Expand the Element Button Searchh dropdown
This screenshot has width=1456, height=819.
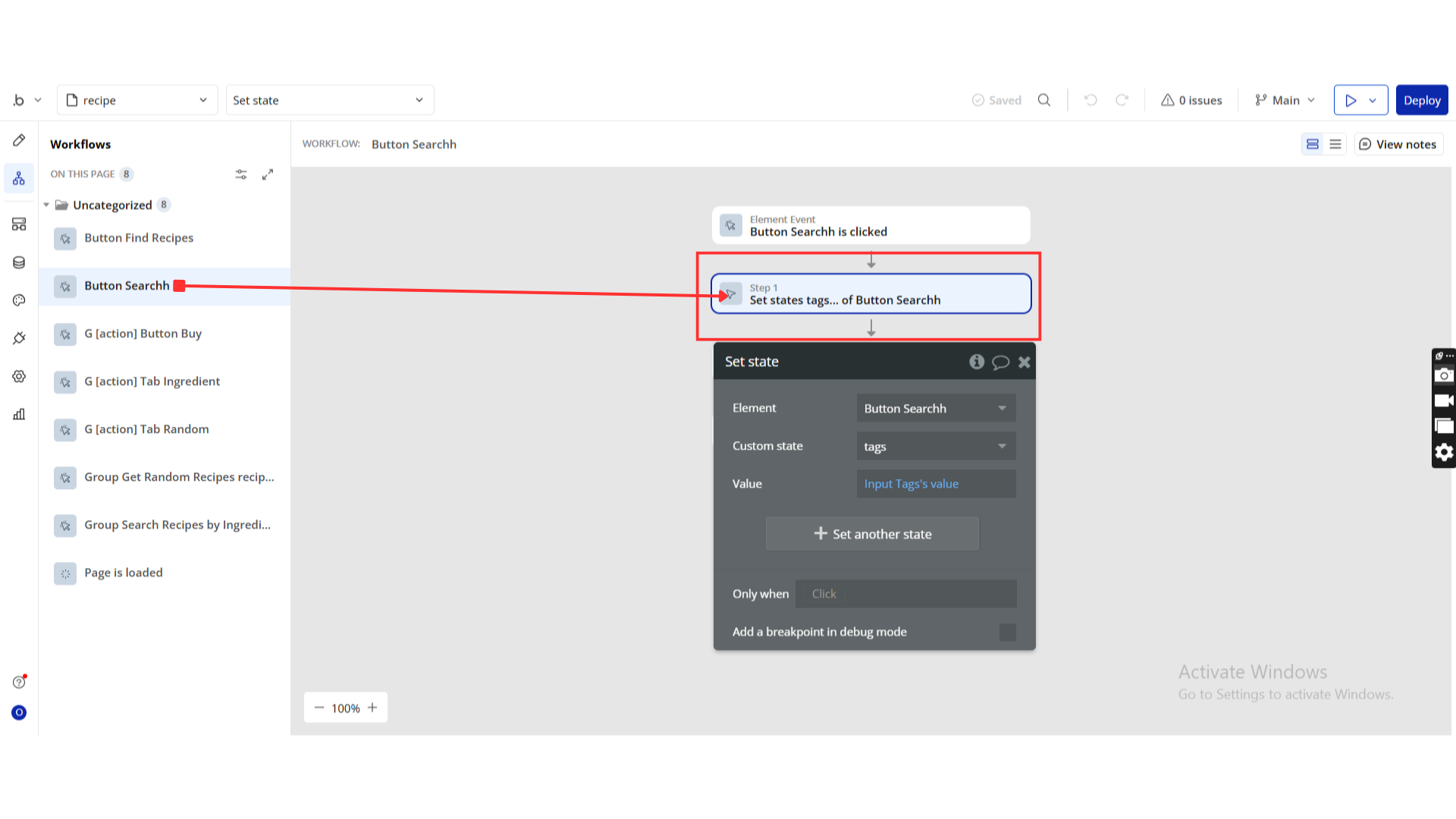click(x=936, y=408)
